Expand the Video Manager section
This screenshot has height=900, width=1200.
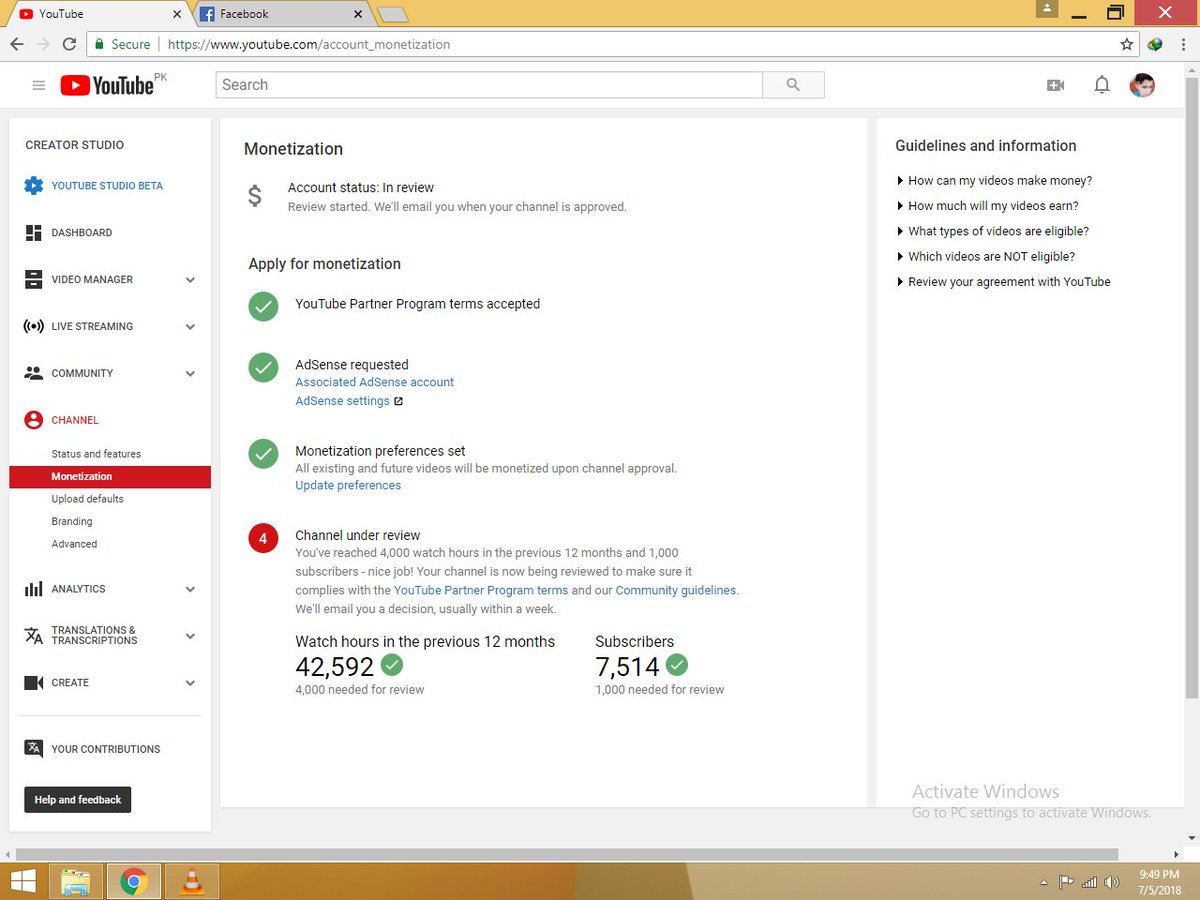tap(190, 280)
